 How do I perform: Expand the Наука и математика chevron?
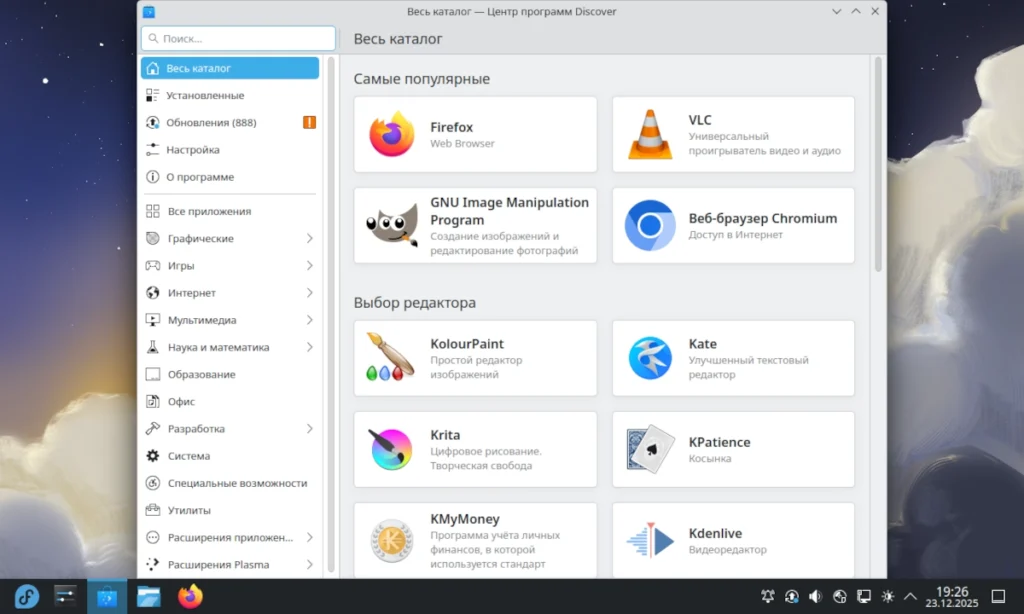310,347
